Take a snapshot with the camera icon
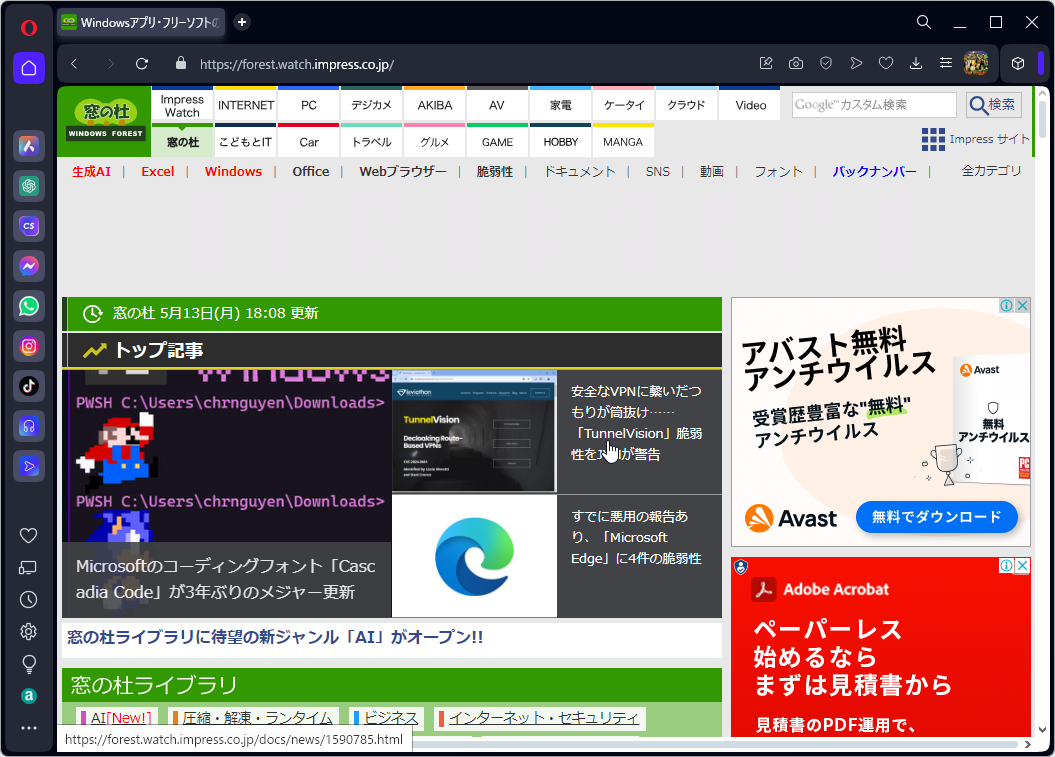Viewport: 1055px width, 757px height. [x=796, y=63]
